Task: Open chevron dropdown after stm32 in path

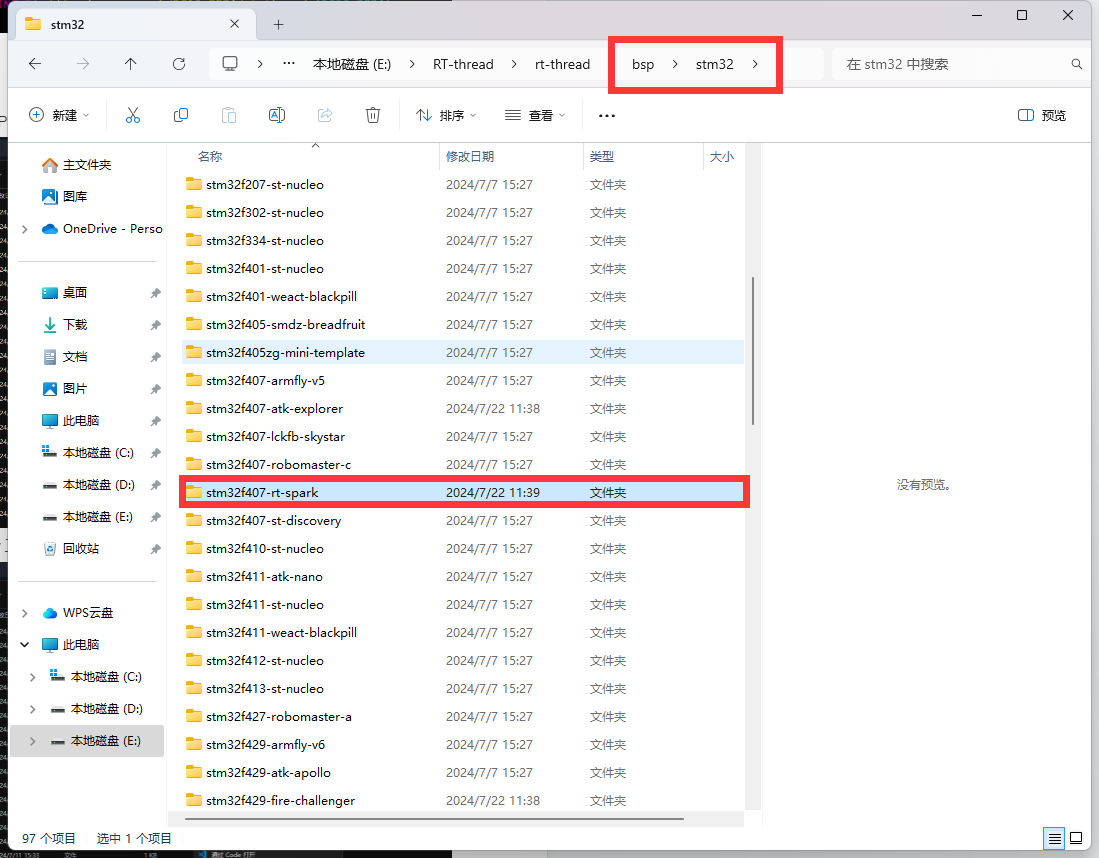Action: pos(755,64)
